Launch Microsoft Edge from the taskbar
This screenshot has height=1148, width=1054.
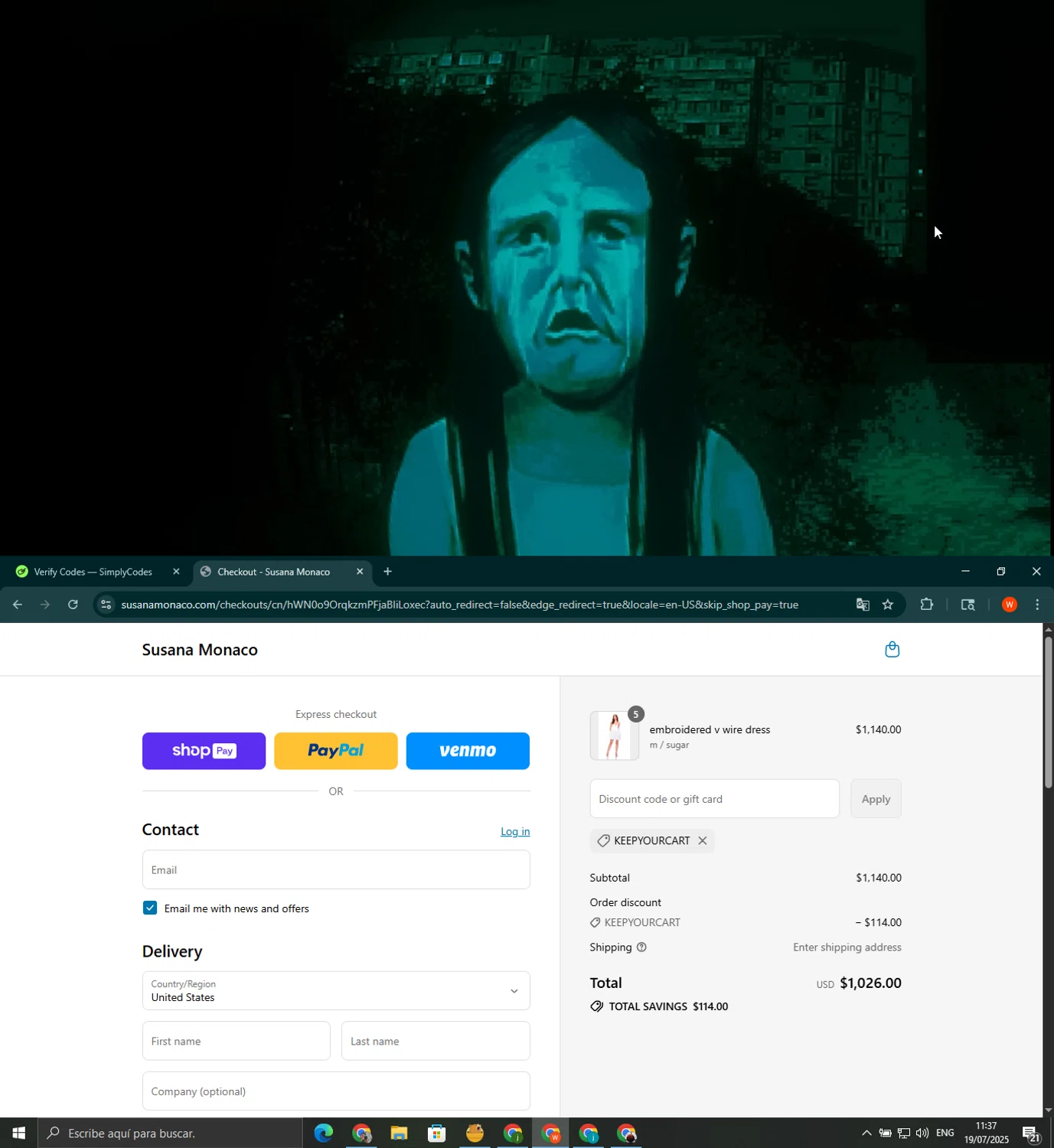coord(323,1133)
